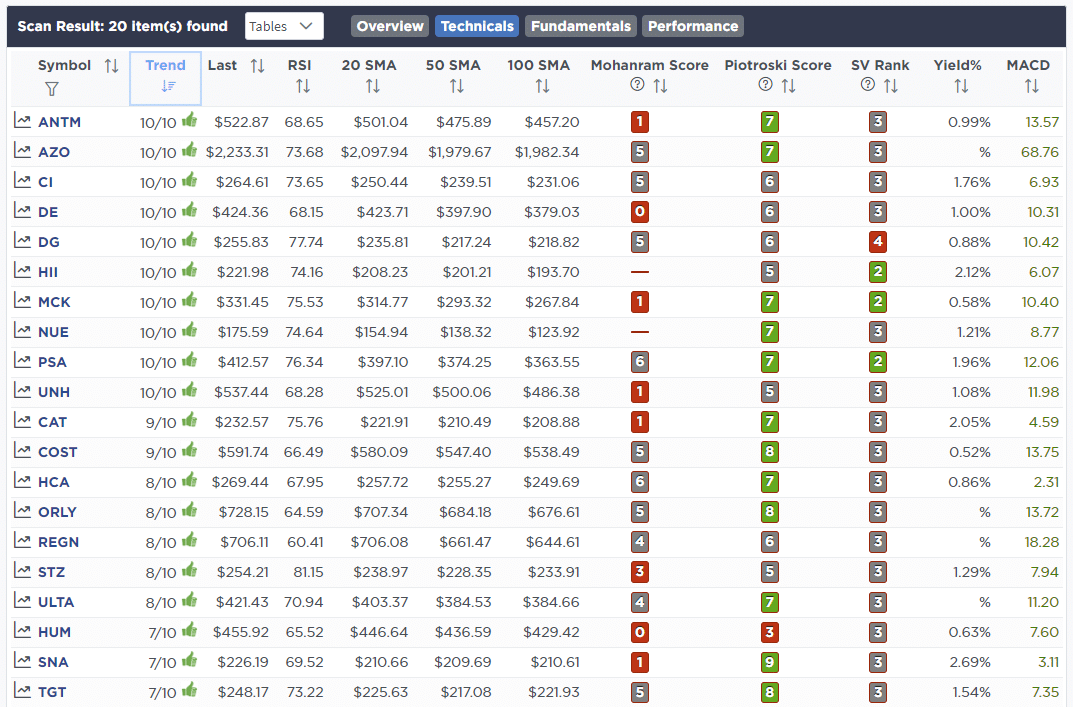Click the Piotroski Score help question icon
Image resolution: width=1073 pixels, height=707 pixels.
point(766,86)
